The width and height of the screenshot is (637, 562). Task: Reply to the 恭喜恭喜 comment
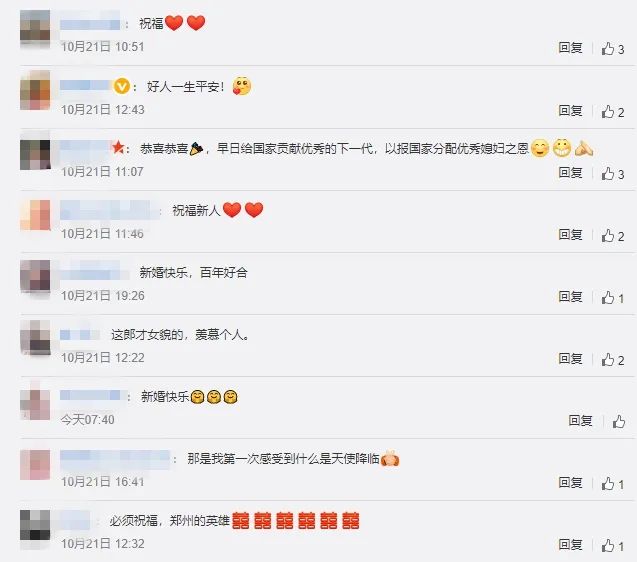[x=570, y=173]
